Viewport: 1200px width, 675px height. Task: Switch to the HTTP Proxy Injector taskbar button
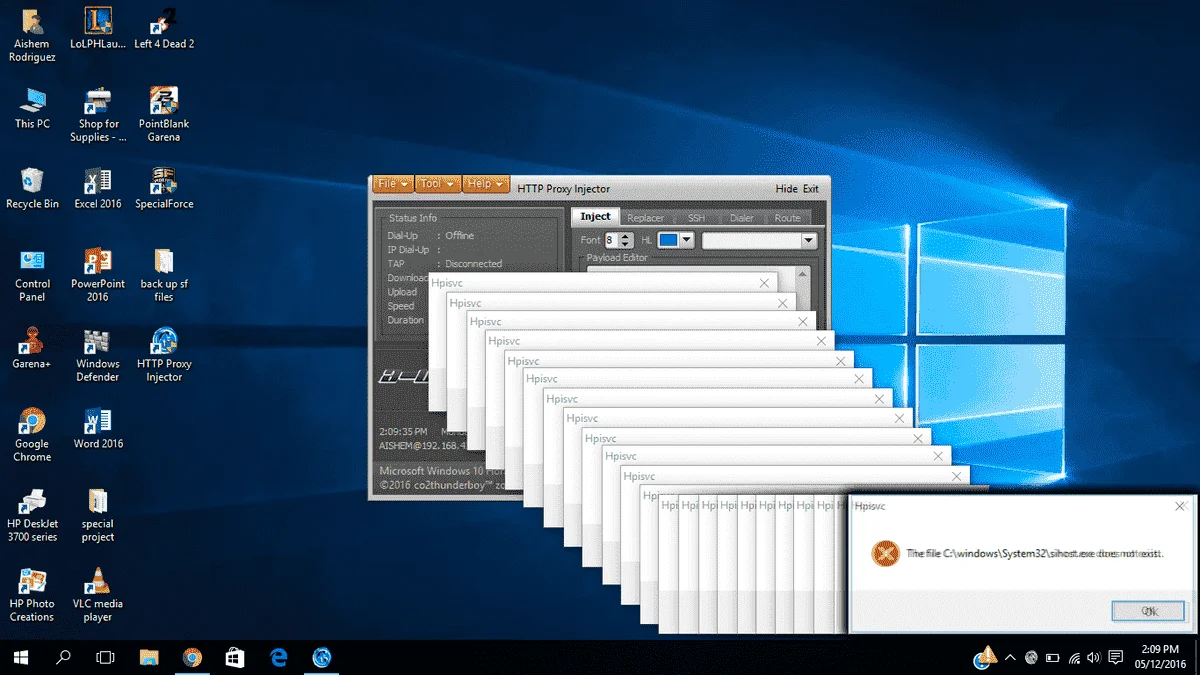click(322, 657)
